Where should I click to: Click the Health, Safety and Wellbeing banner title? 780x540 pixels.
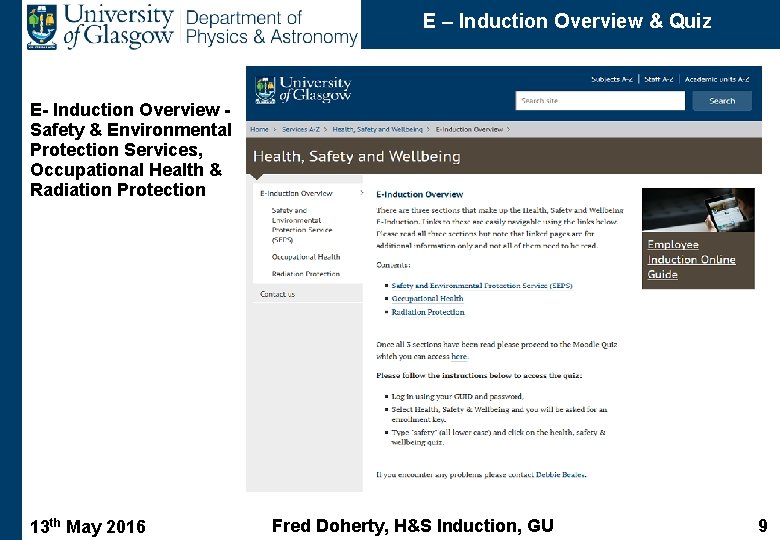tap(357, 156)
